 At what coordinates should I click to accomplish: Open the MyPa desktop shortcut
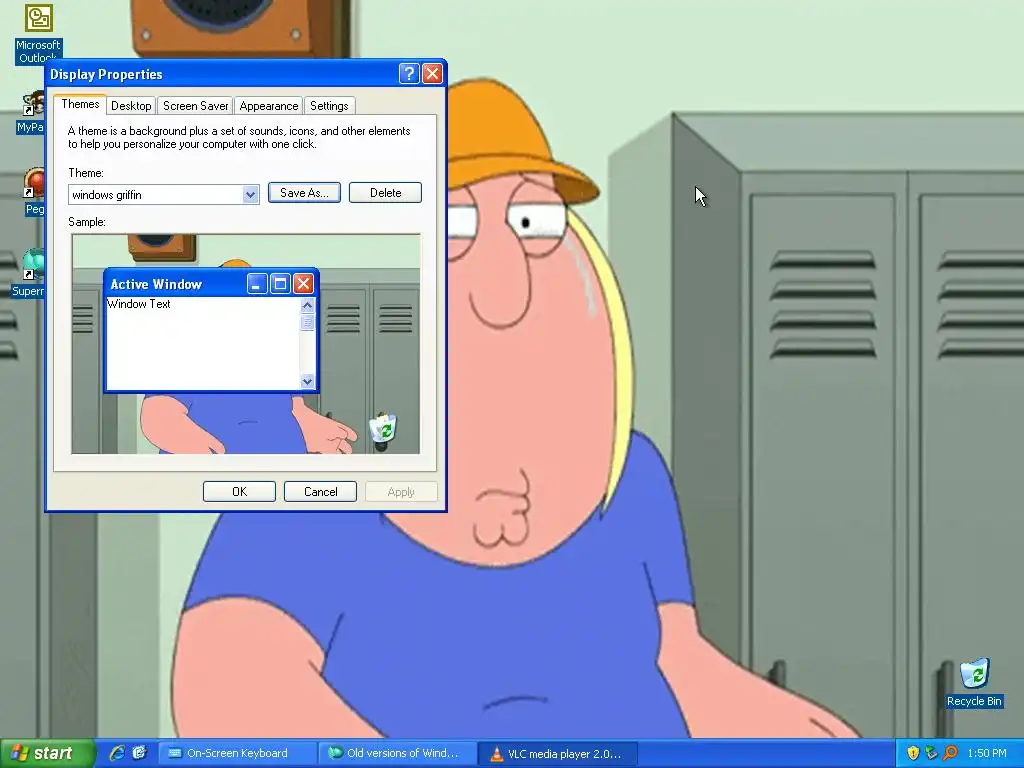tap(31, 112)
